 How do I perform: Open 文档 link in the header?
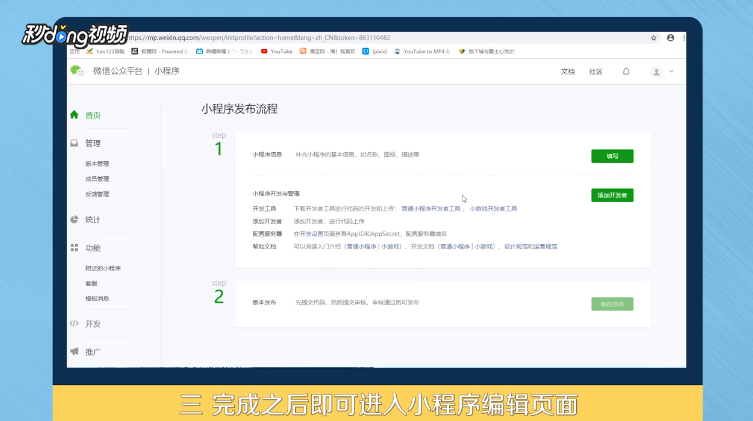[x=568, y=72]
